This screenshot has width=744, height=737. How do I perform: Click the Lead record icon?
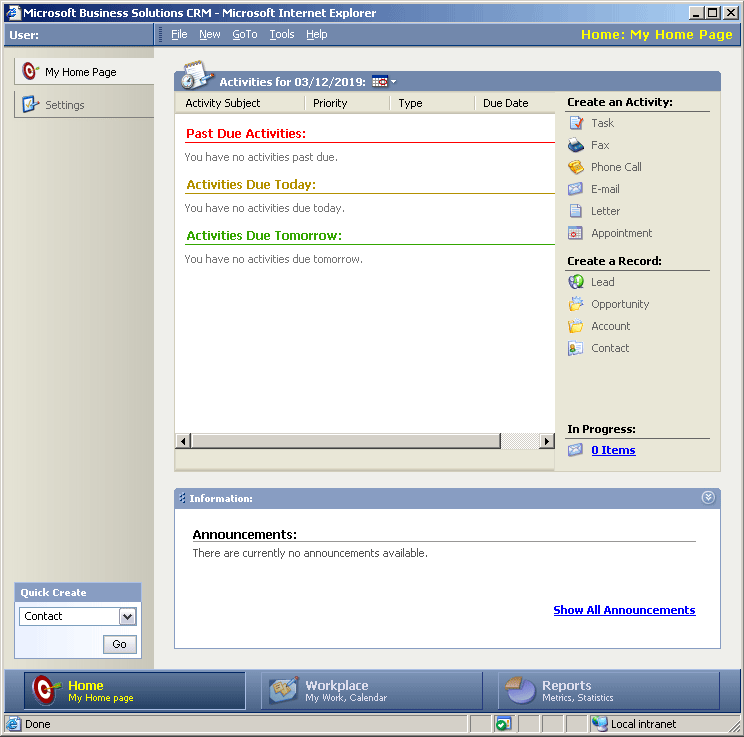click(576, 282)
